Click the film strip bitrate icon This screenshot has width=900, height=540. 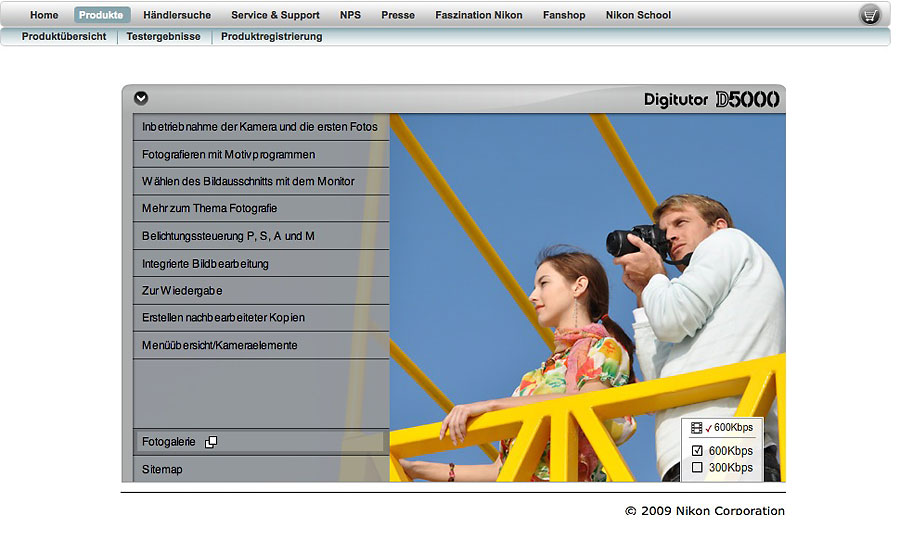coord(696,428)
